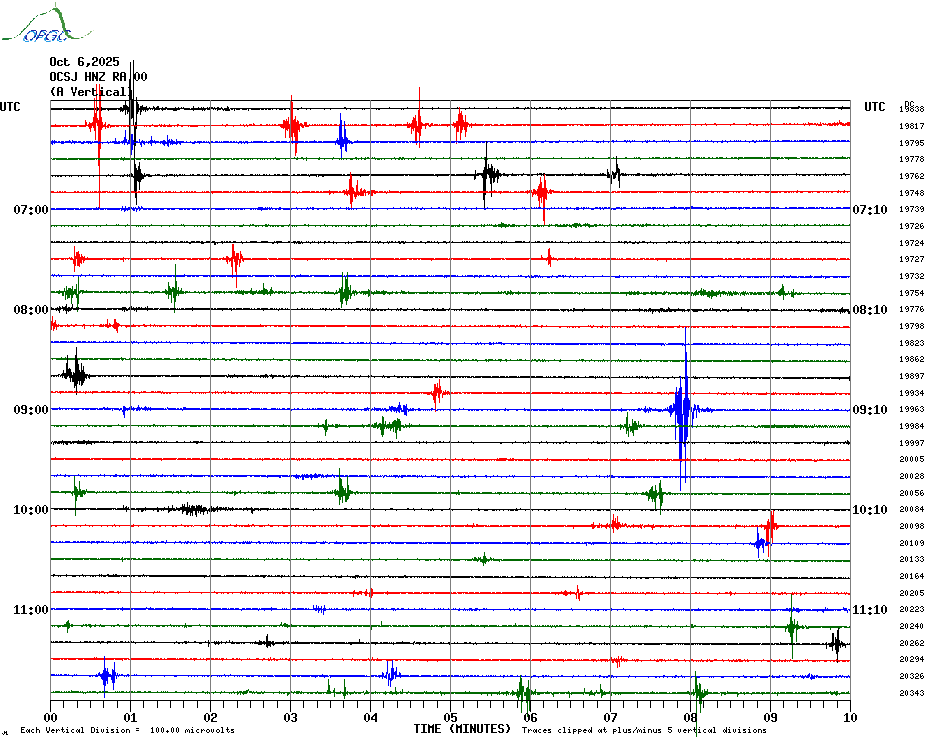930x744 pixels.
Task: Click the 09:10 label on right edge
Action: coord(869,410)
